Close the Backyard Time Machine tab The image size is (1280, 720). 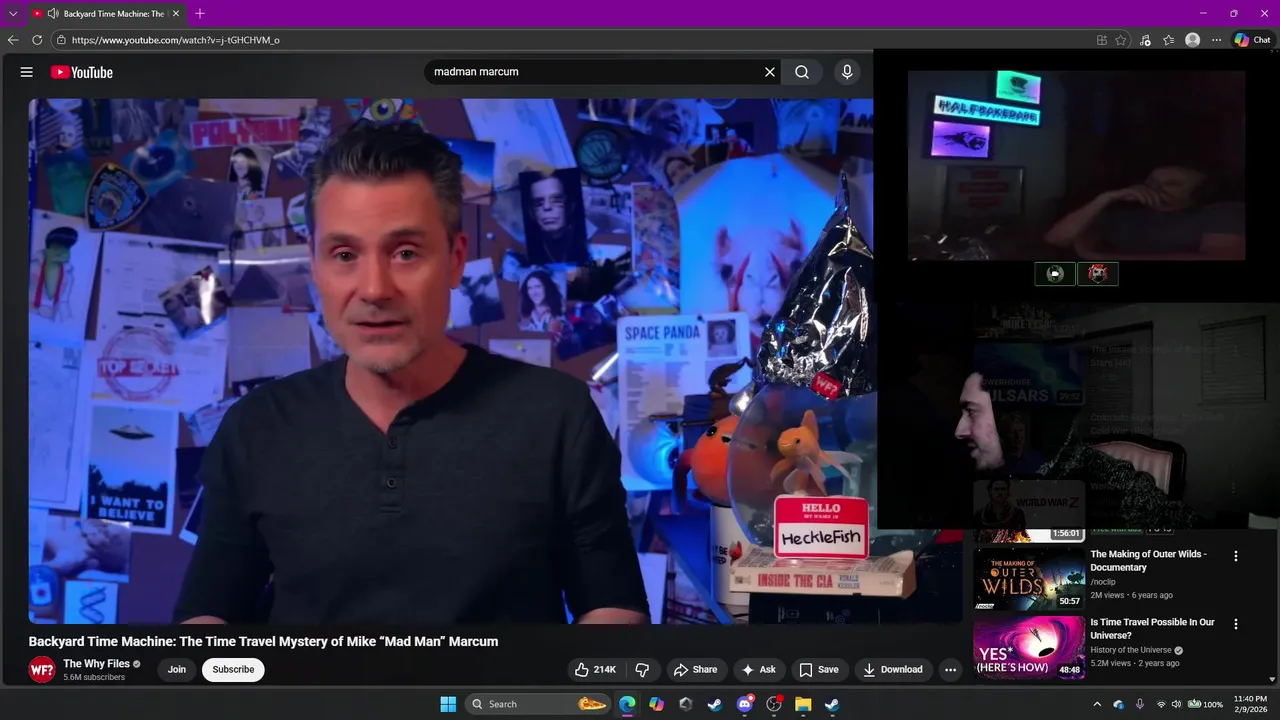click(176, 14)
